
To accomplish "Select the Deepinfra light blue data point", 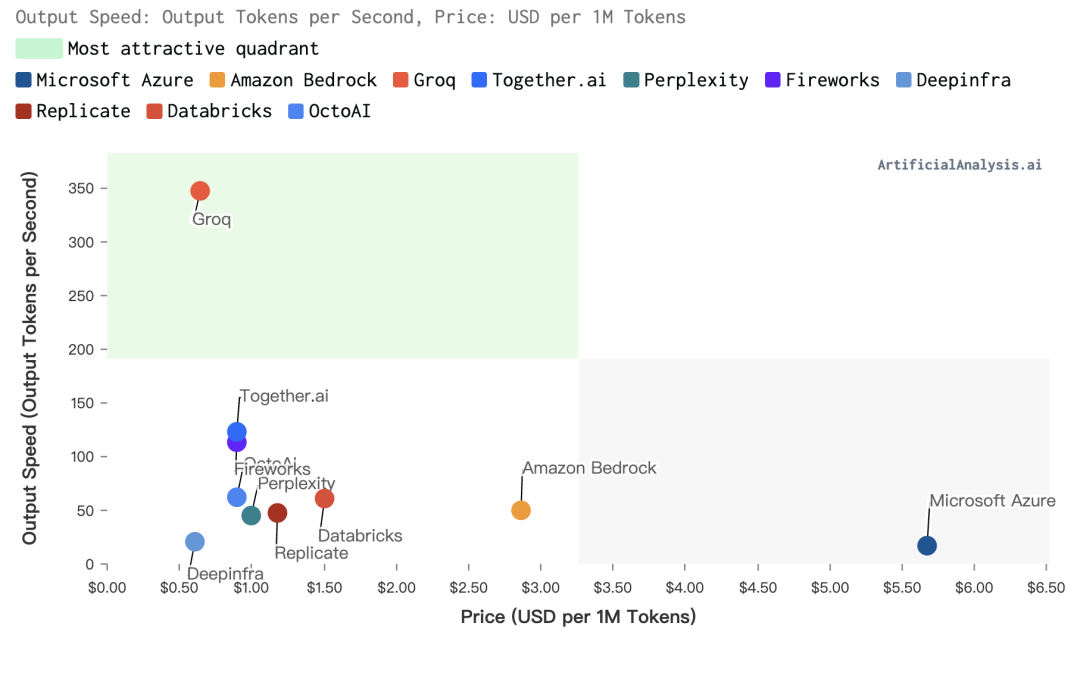I will 195,542.
